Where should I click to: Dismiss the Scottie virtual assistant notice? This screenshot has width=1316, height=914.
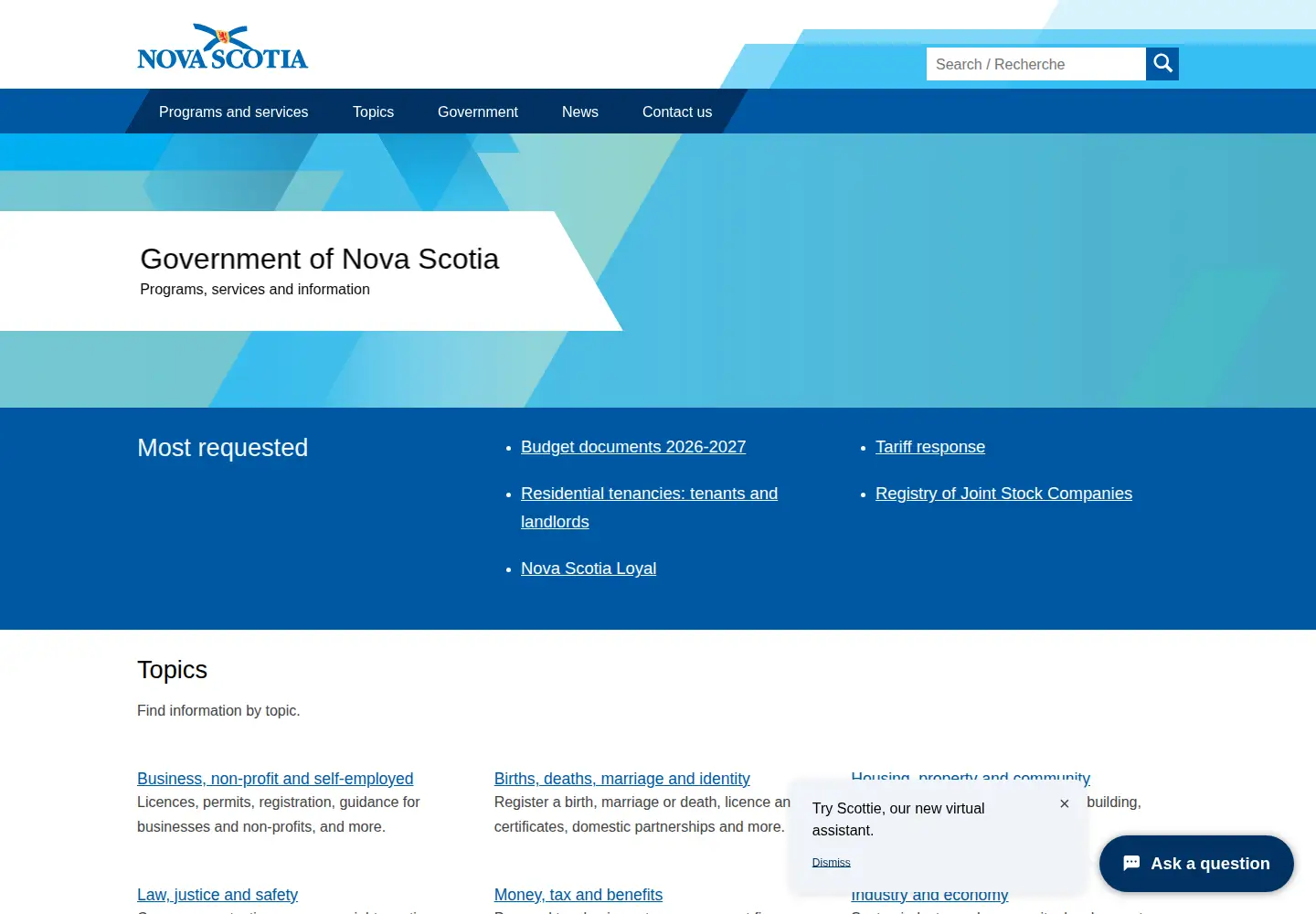click(831, 863)
